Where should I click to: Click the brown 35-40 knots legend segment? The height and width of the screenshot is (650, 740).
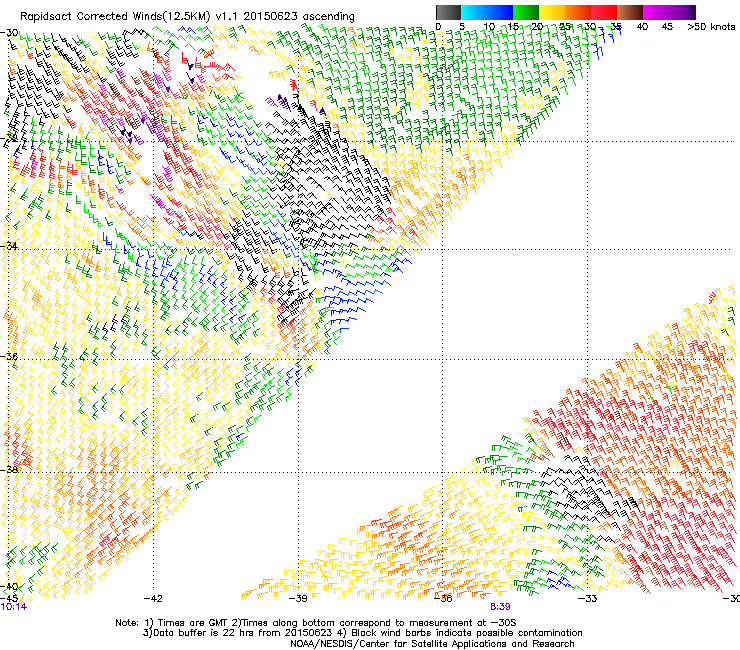(630, 12)
